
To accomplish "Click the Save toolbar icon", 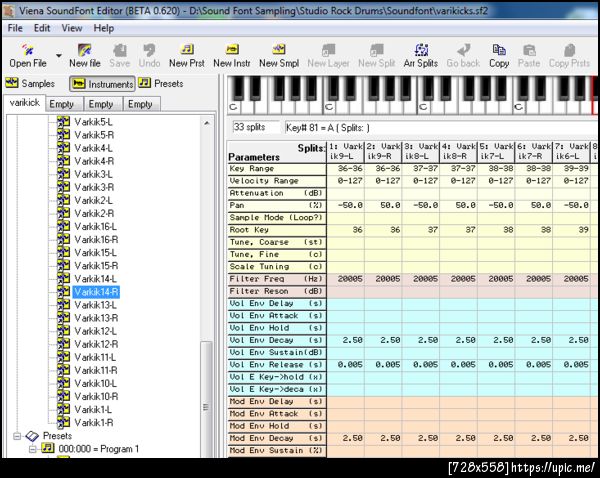I will click(x=120, y=55).
